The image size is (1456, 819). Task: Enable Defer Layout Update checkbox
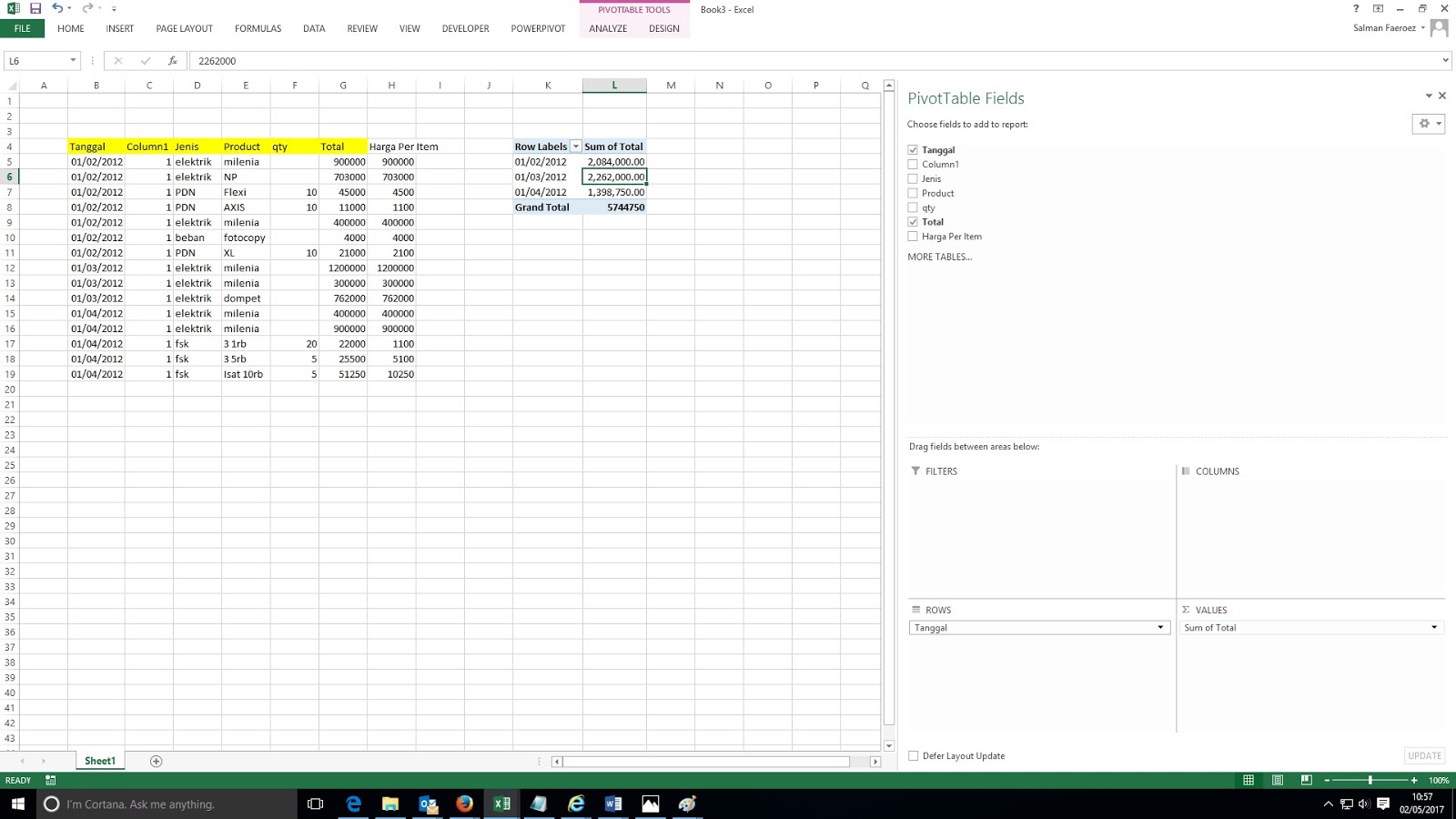click(914, 756)
